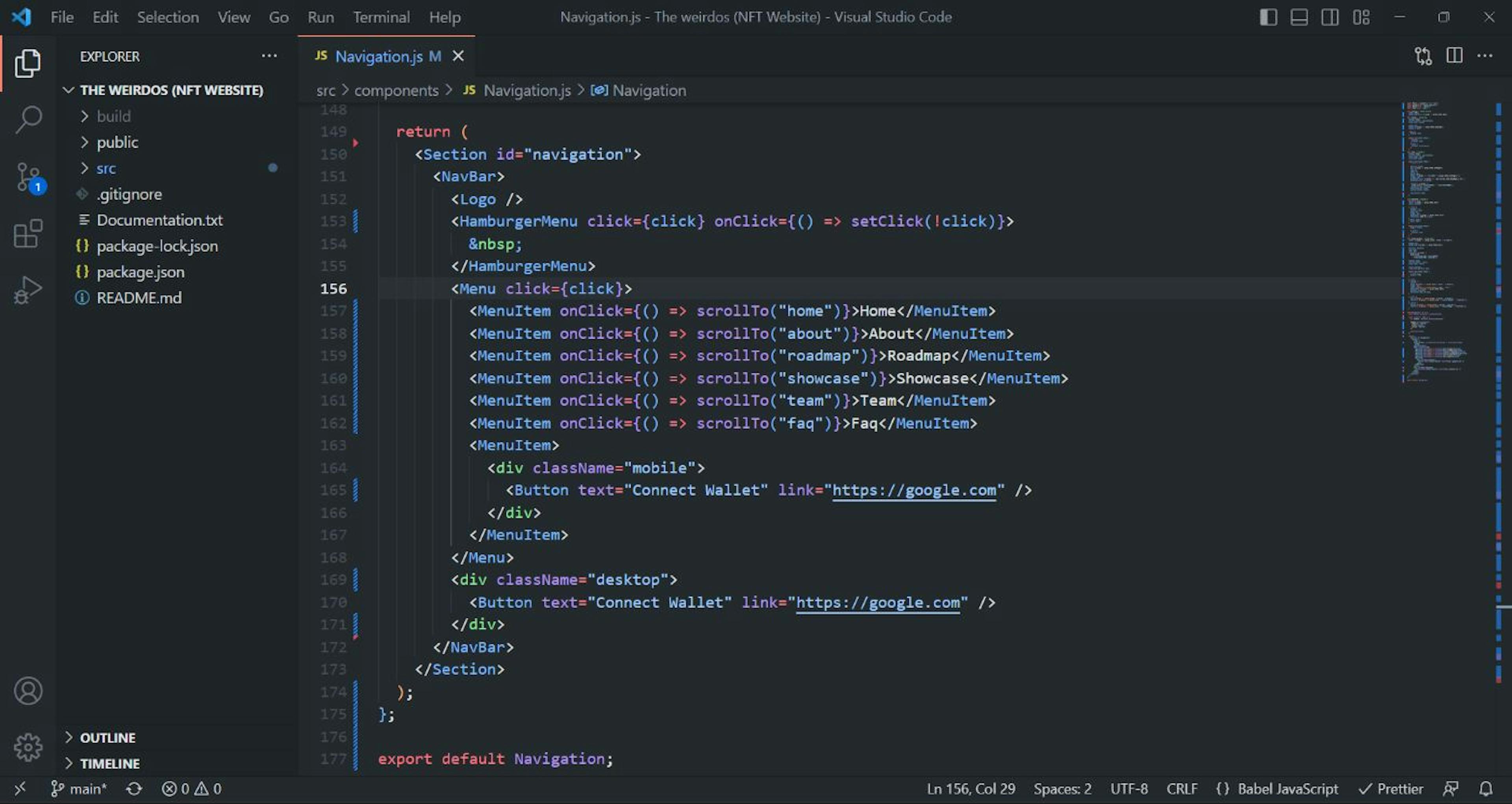
Task: Expand the build folder
Action: click(x=113, y=116)
